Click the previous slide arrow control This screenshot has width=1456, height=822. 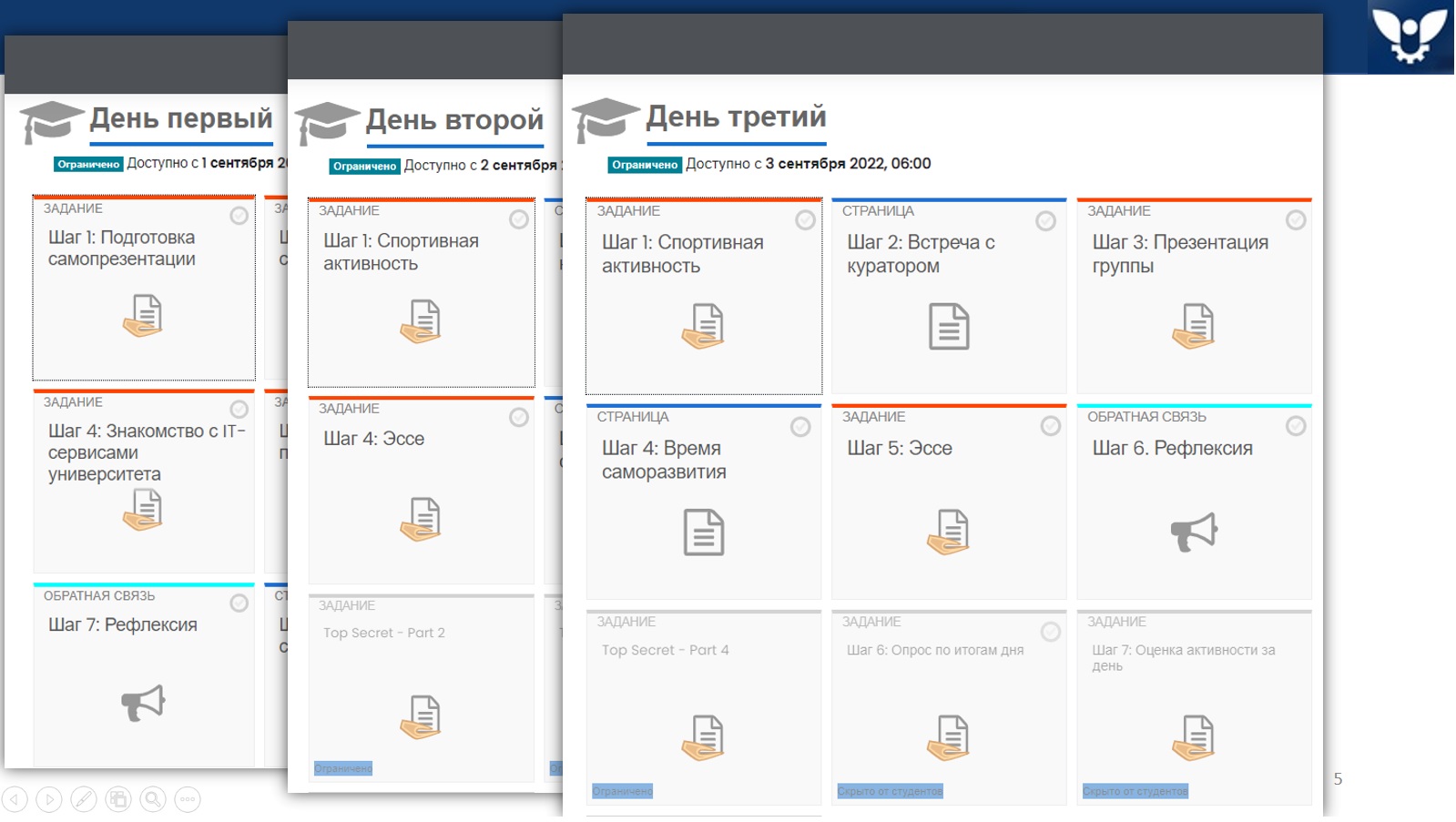point(15,799)
